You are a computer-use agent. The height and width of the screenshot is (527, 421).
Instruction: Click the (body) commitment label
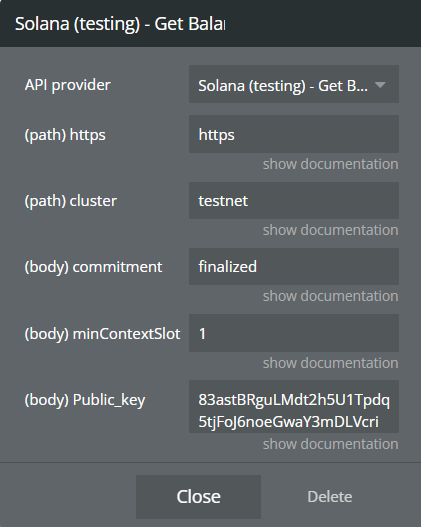93,267
